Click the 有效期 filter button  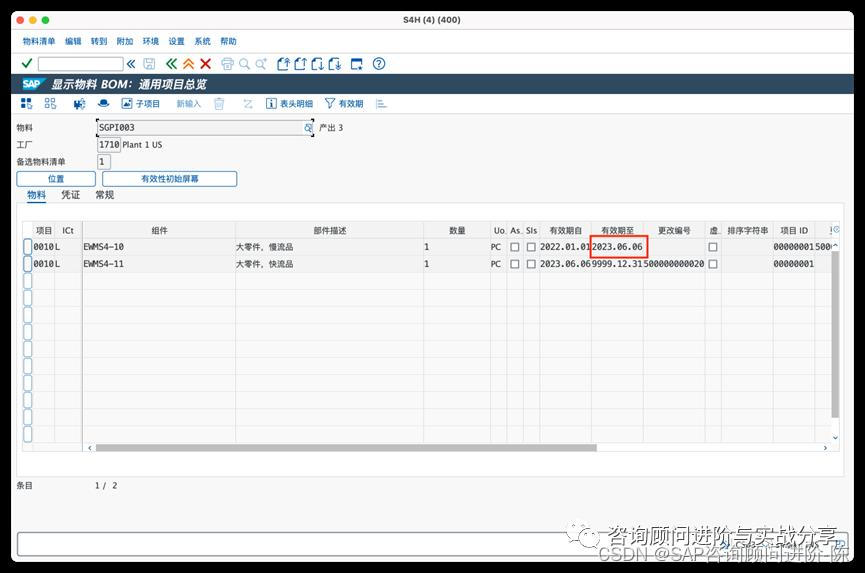[x=344, y=104]
